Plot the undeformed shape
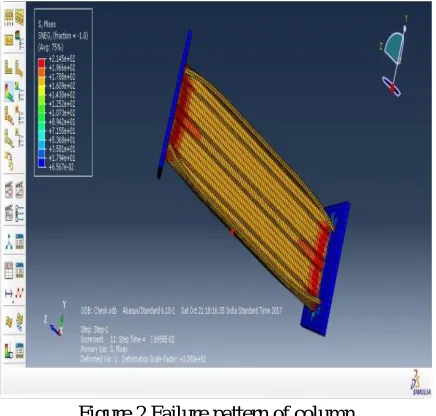 [x=9, y=68]
